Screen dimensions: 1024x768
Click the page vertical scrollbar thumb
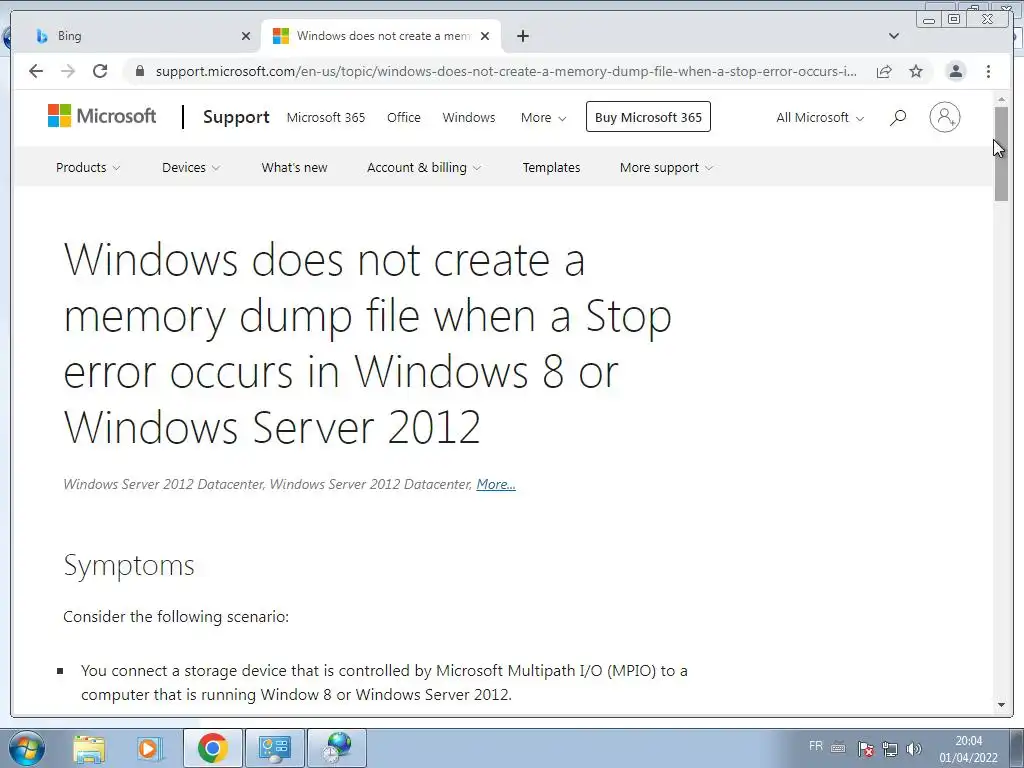click(x=1001, y=153)
